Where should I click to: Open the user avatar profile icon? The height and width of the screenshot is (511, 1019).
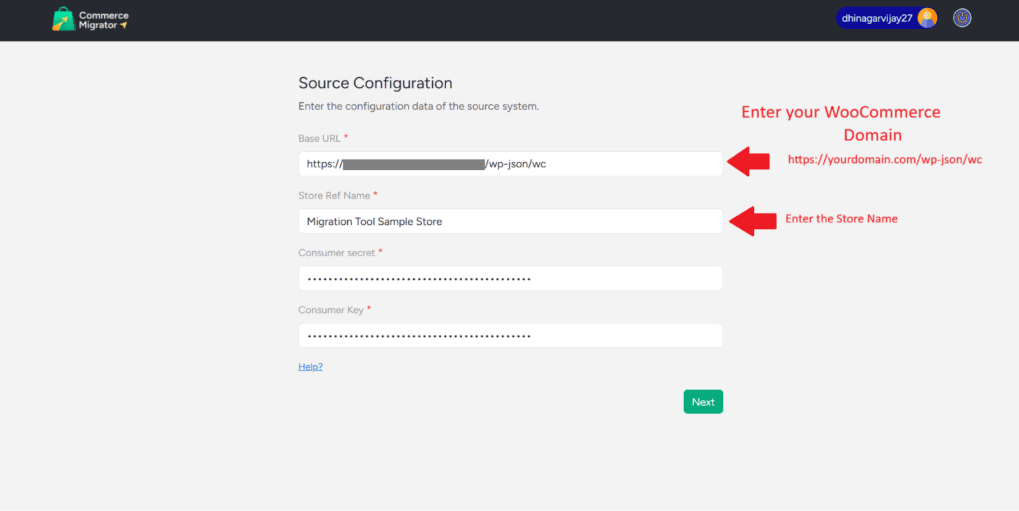(x=927, y=18)
